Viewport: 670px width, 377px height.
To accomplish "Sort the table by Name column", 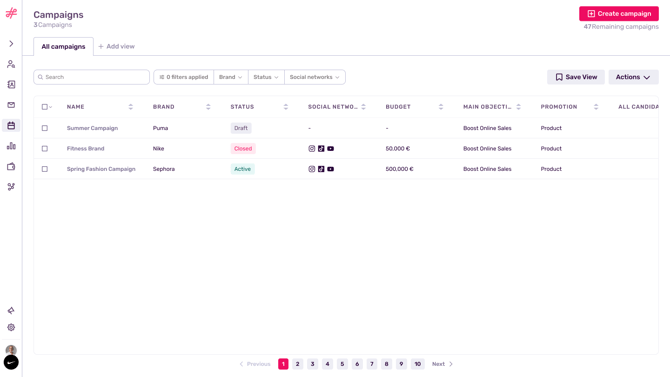I will click(x=131, y=107).
